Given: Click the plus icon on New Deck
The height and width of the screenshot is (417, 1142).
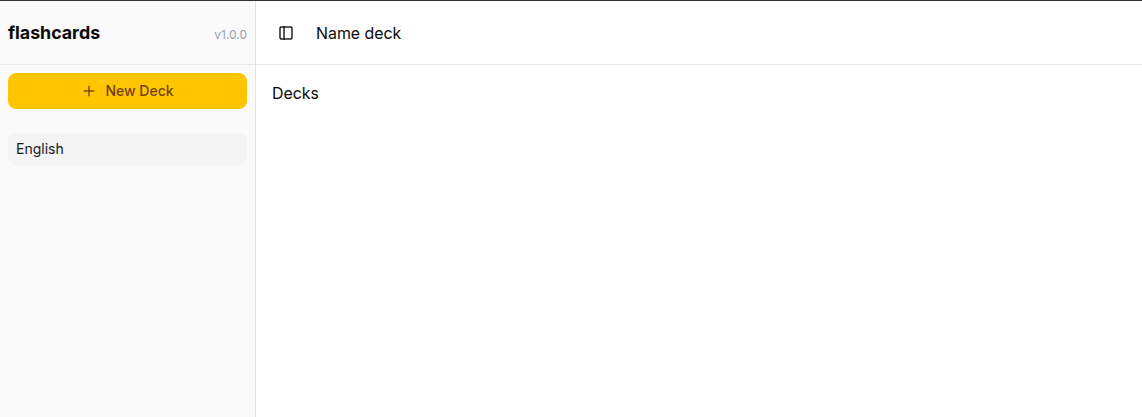Looking at the screenshot, I should tap(89, 91).
